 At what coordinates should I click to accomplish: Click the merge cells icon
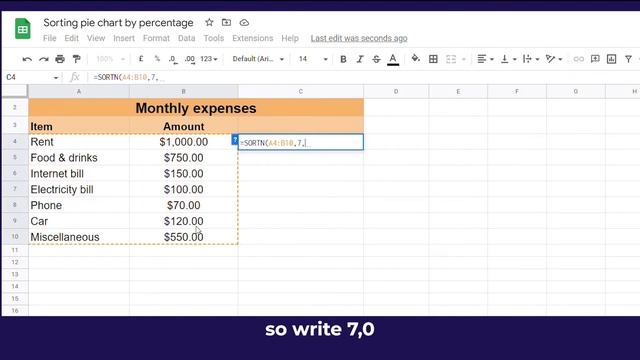[451, 59]
